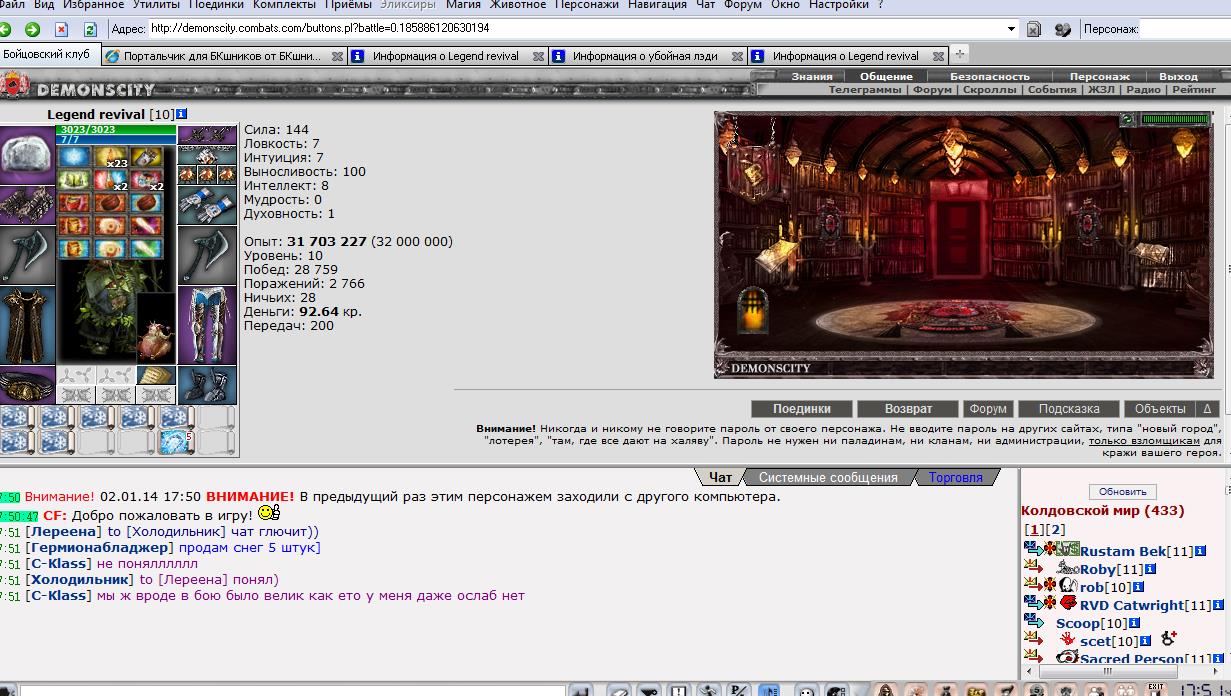Open the Общение top menu tab
This screenshot has height=696, width=1231.
[x=886, y=76]
